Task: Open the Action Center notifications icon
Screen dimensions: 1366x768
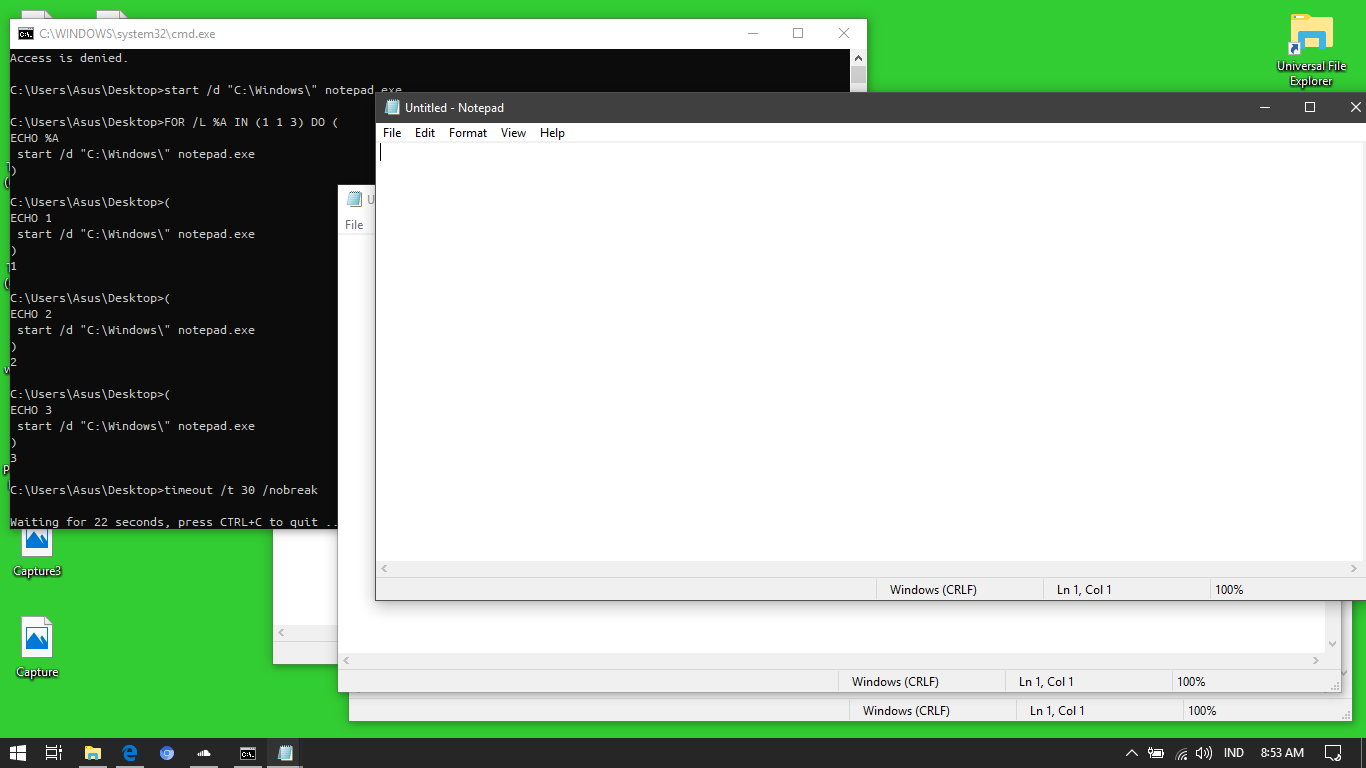Action: pyautogui.click(x=1333, y=753)
